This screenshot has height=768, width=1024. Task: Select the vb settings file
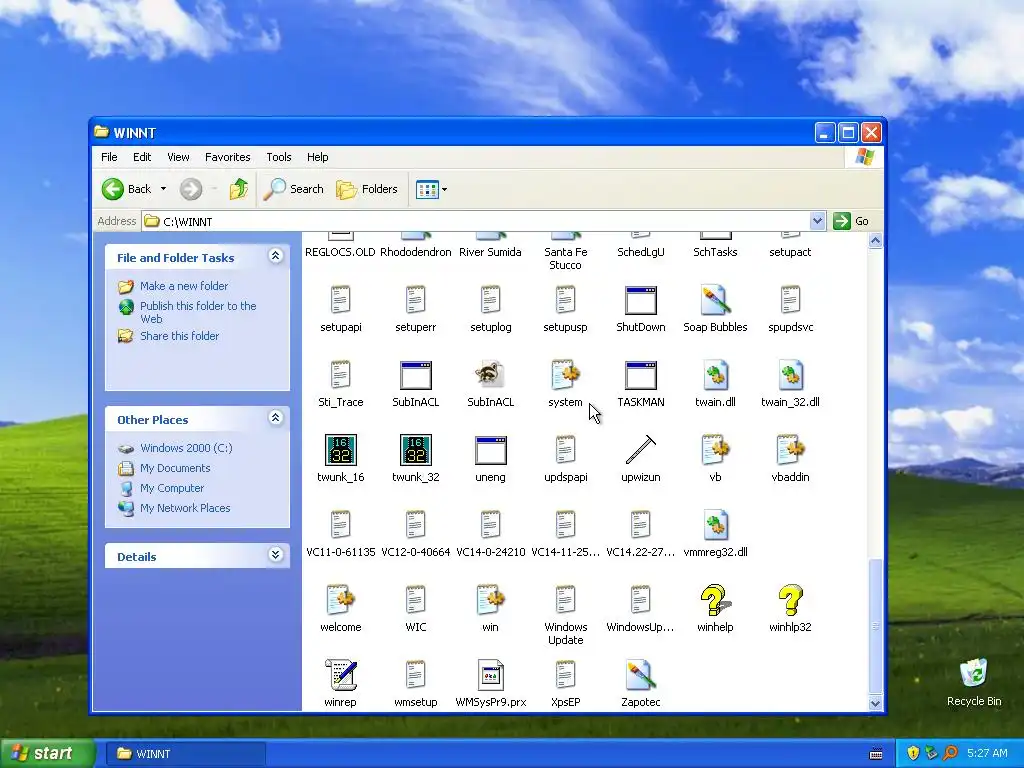(715, 451)
